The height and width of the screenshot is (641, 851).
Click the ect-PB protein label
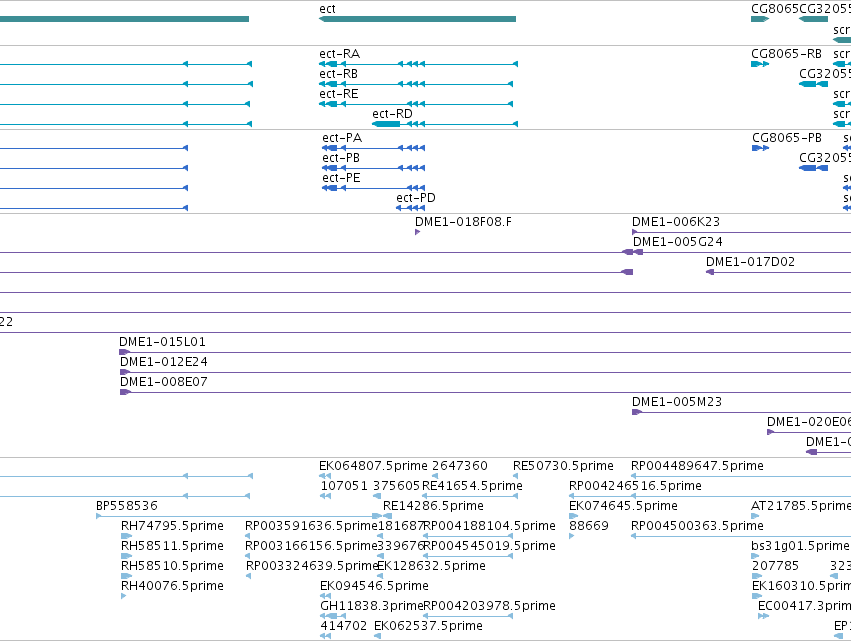click(x=341, y=158)
